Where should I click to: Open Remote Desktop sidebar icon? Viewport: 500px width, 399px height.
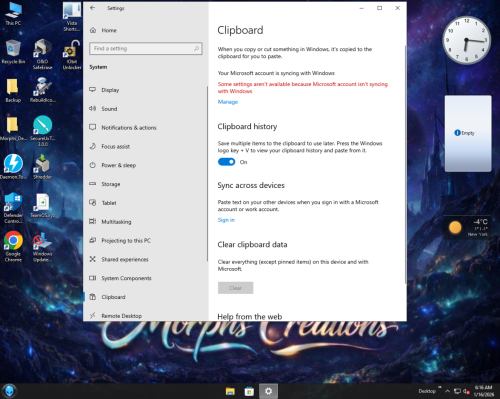pos(93,315)
